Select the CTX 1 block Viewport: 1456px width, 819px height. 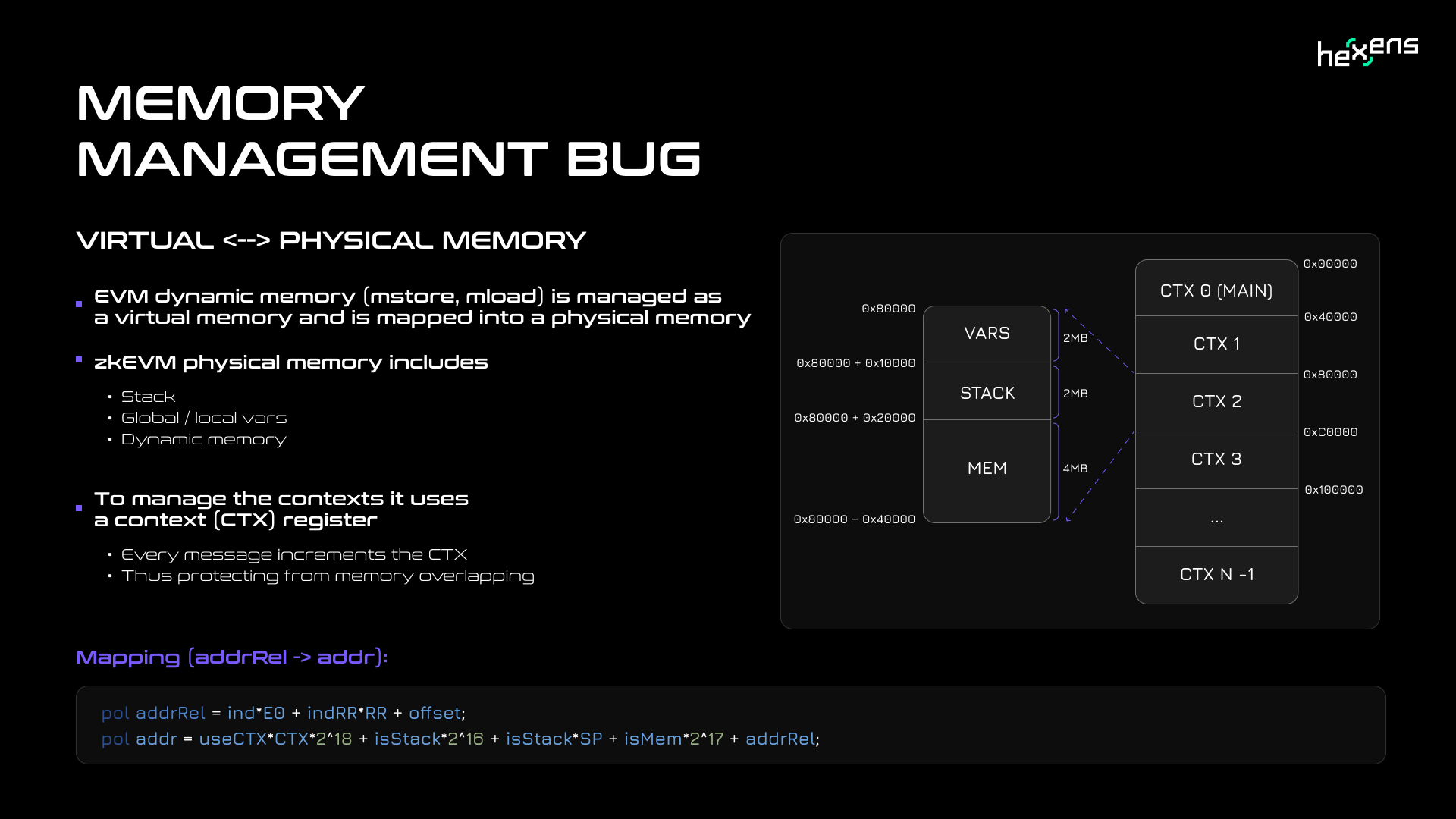tap(1216, 344)
